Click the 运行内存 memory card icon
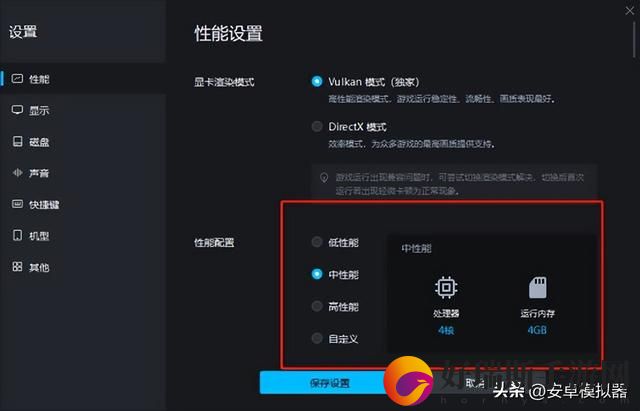640x411 pixels. [x=538, y=287]
